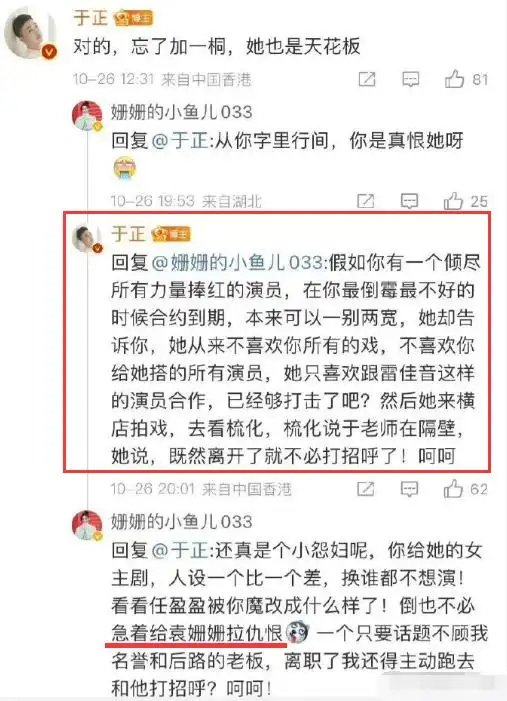This screenshot has height=701, width=507.
Task: Comment on the 20:01 reply
Action: pos(409,489)
